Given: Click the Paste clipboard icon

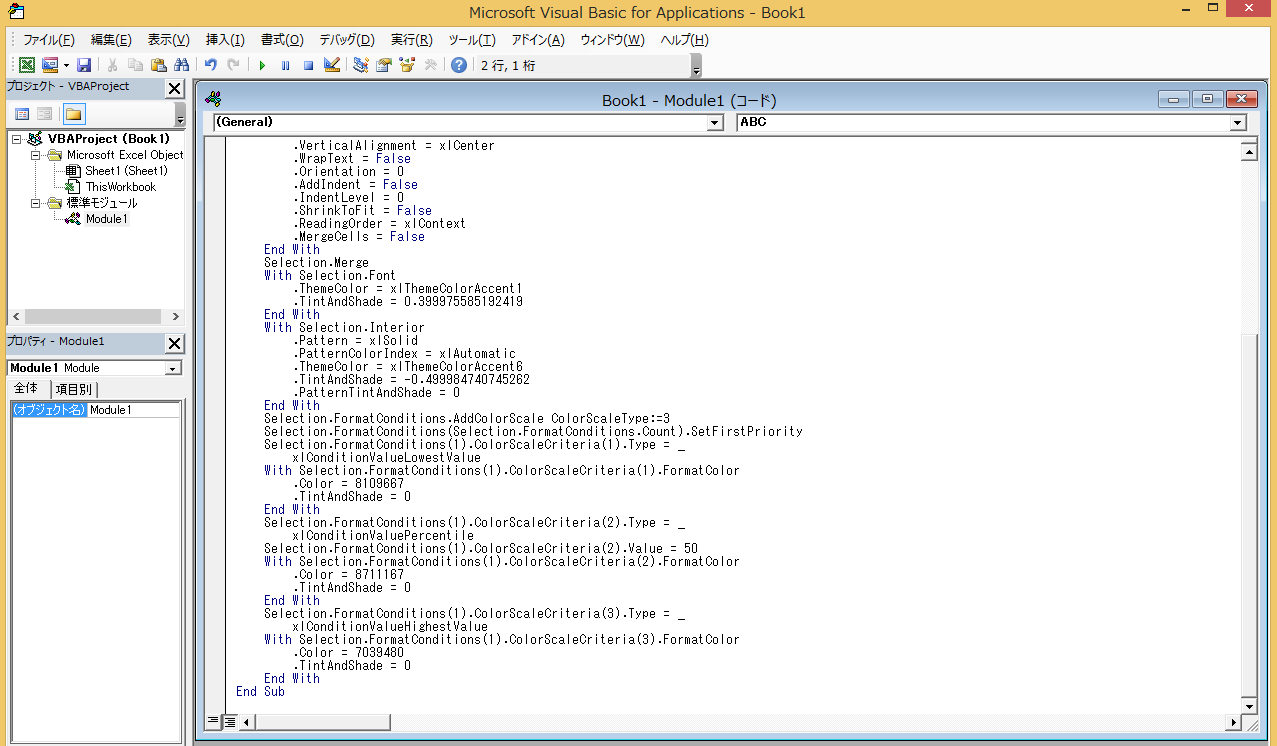Looking at the screenshot, I should tap(158, 65).
